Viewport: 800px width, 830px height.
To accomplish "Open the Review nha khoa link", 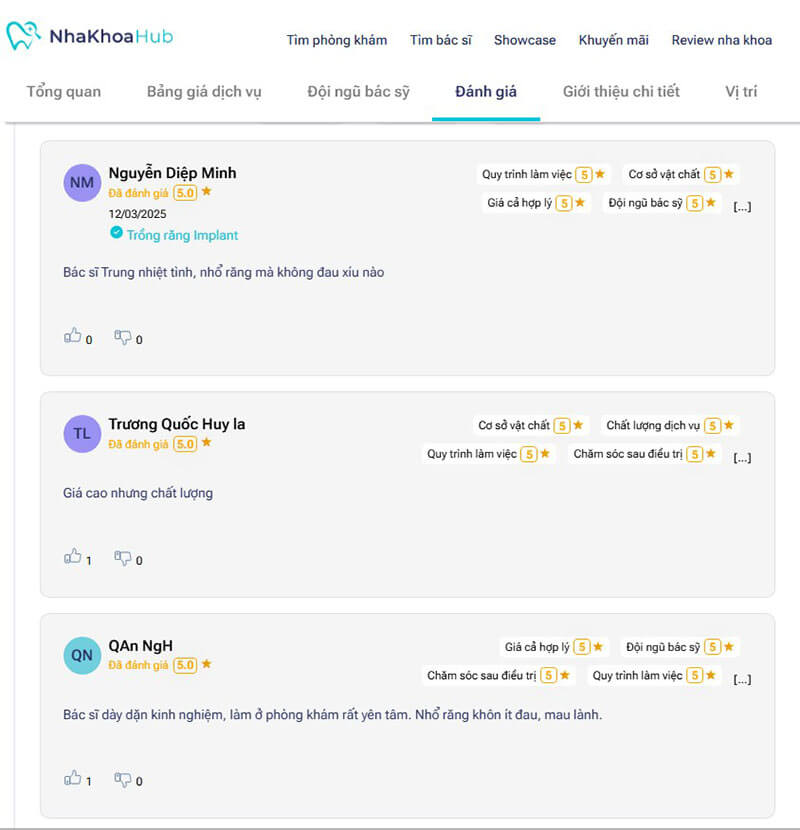I will pos(721,40).
